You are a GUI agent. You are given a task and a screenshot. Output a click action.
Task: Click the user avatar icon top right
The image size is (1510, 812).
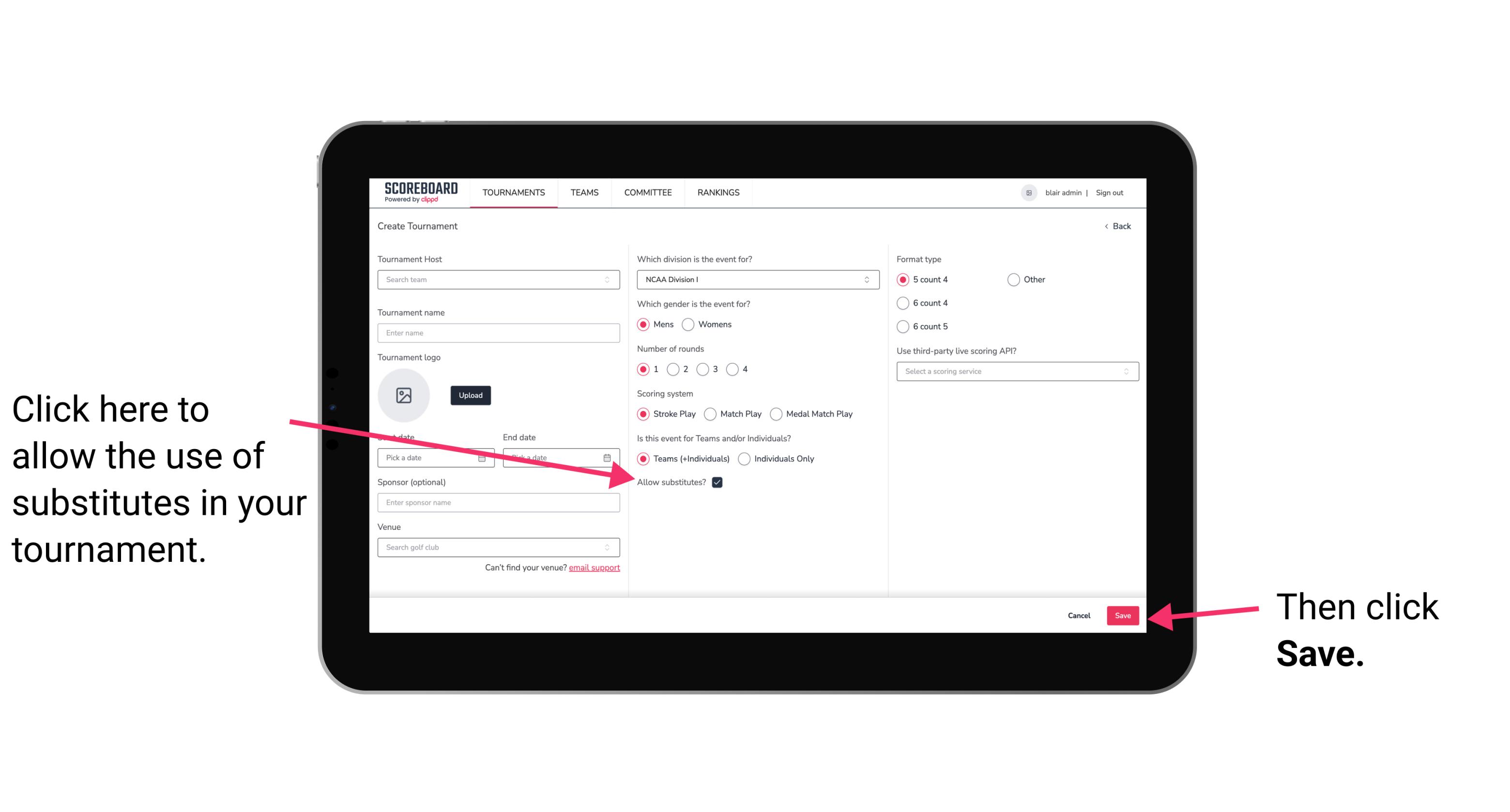(x=1028, y=192)
